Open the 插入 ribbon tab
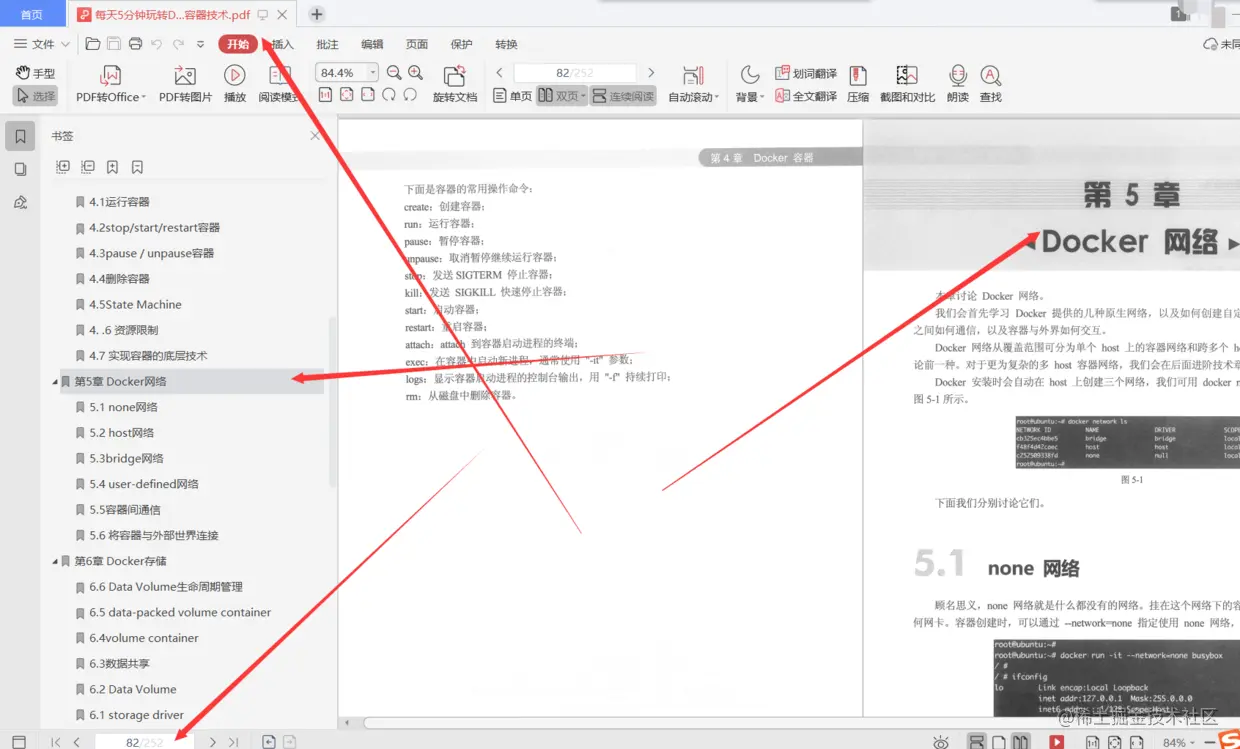Image resolution: width=1240 pixels, height=749 pixels. 283,44
